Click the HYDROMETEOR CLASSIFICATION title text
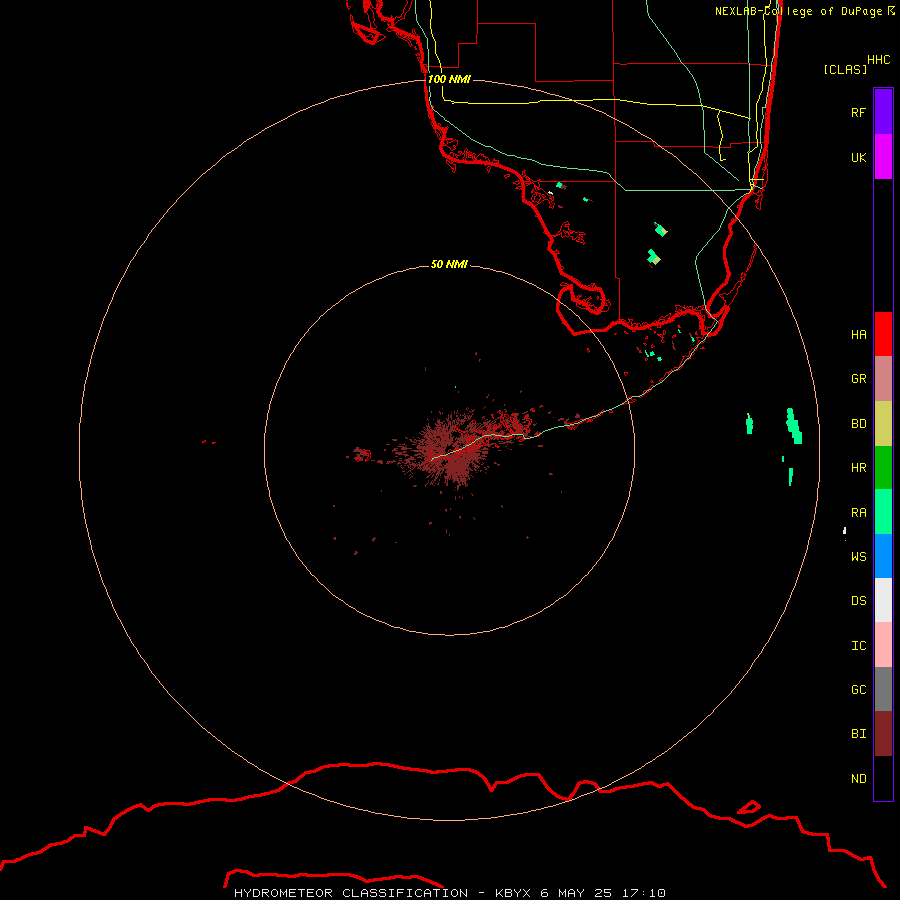The image size is (900, 900). coord(351,893)
